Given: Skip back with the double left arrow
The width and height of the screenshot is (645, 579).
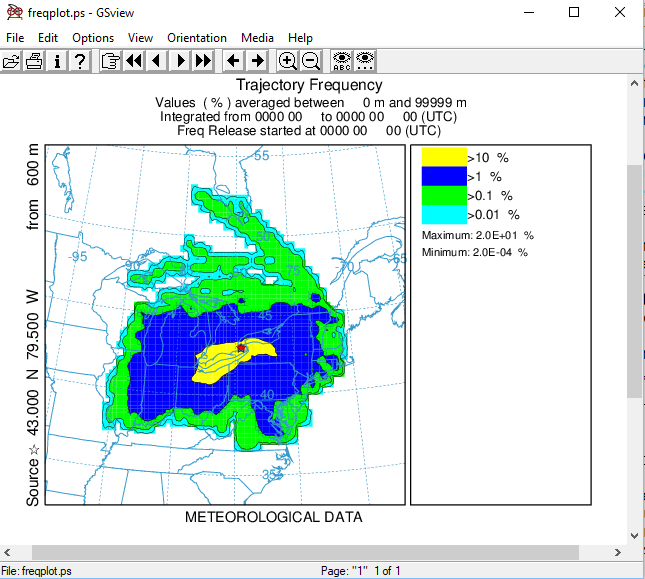Looking at the screenshot, I should pyautogui.click(x=134, y=61).
